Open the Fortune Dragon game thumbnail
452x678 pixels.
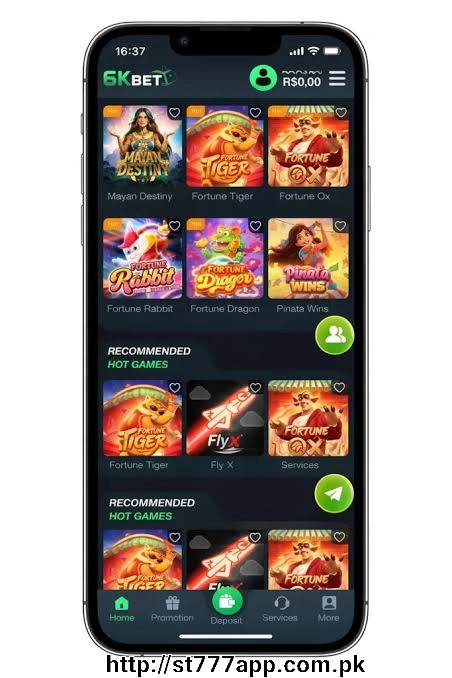click(x=225, y=258)
